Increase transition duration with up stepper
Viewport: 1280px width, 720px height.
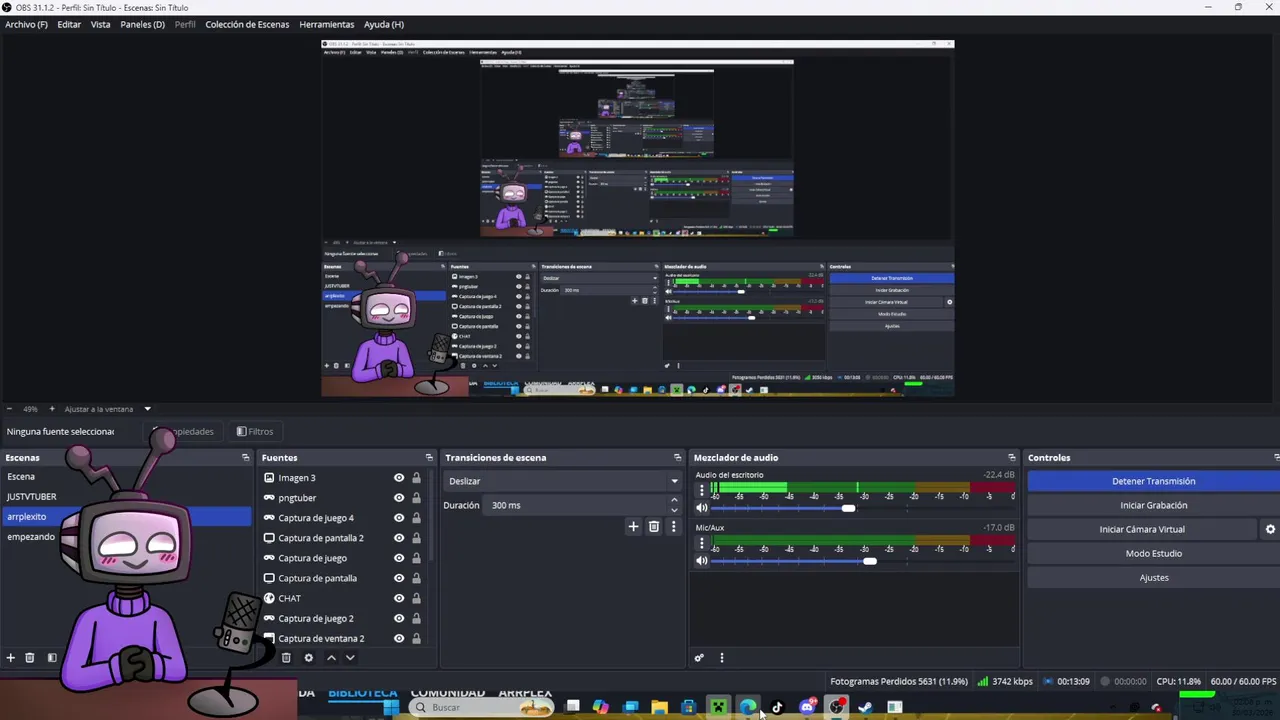coord(674,501)
